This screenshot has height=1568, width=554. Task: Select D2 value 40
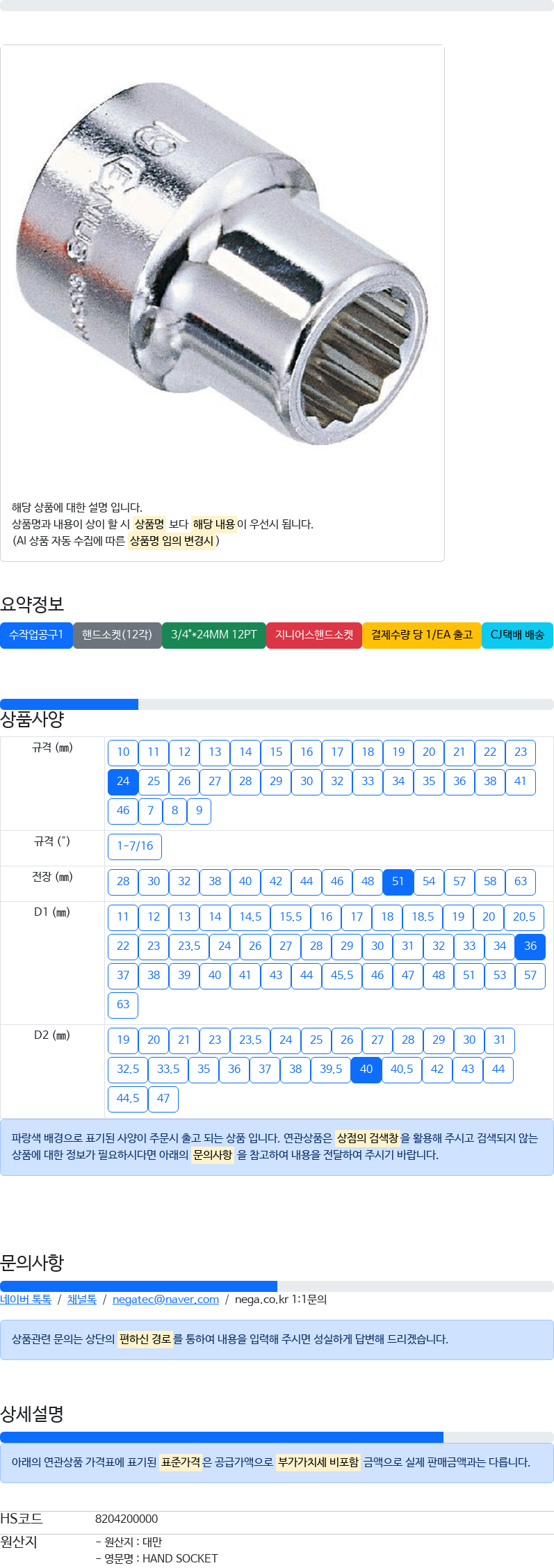(366, 1069)
